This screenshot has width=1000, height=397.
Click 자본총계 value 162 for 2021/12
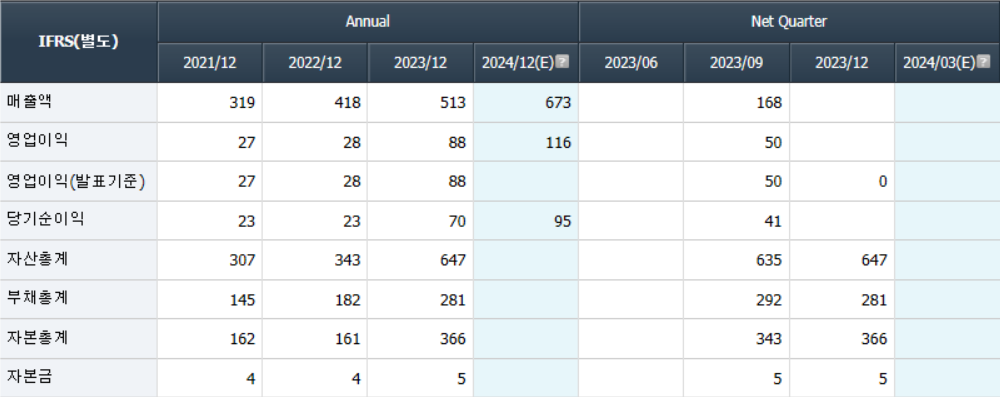[242, 340]
